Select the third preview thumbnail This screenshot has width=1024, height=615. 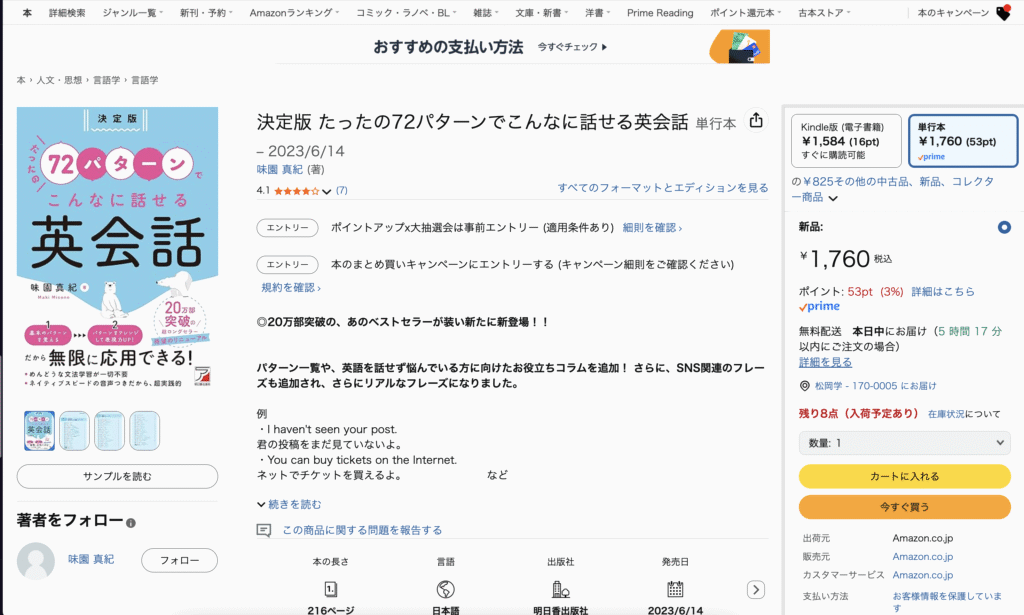pyautogui.click(x=109, y=431)
